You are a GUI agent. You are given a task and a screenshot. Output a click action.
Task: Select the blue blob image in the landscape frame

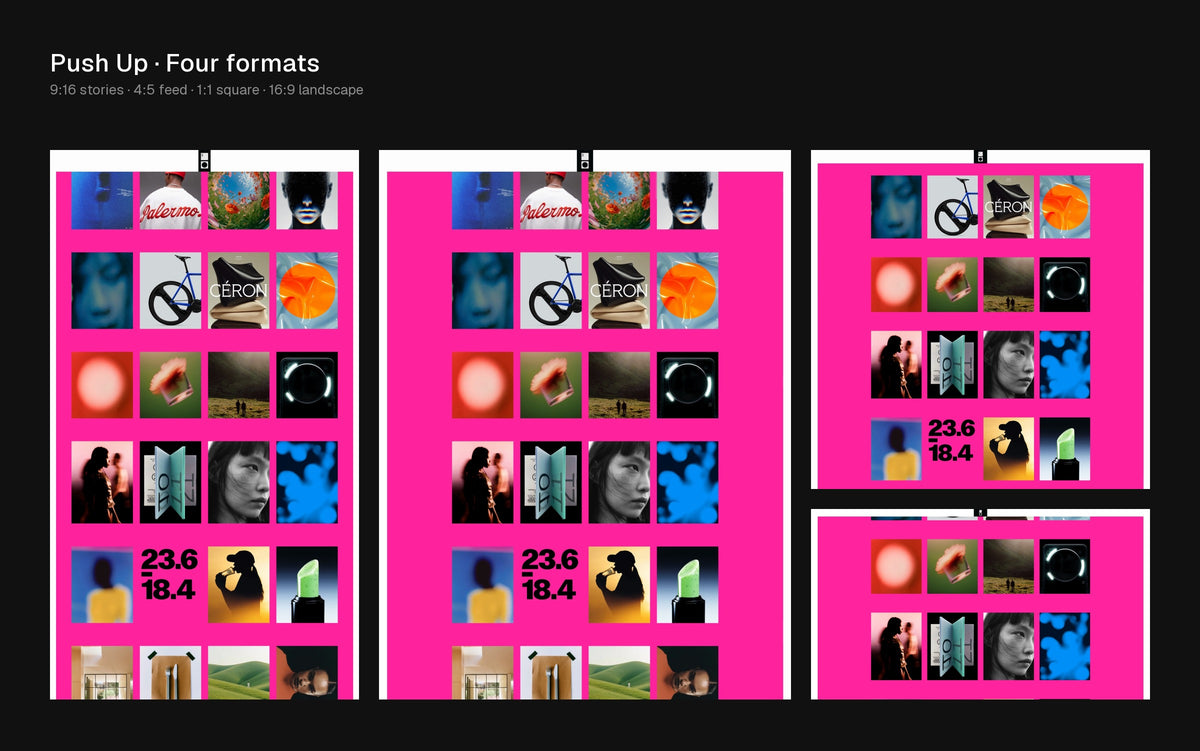(x=1065, y=646)
